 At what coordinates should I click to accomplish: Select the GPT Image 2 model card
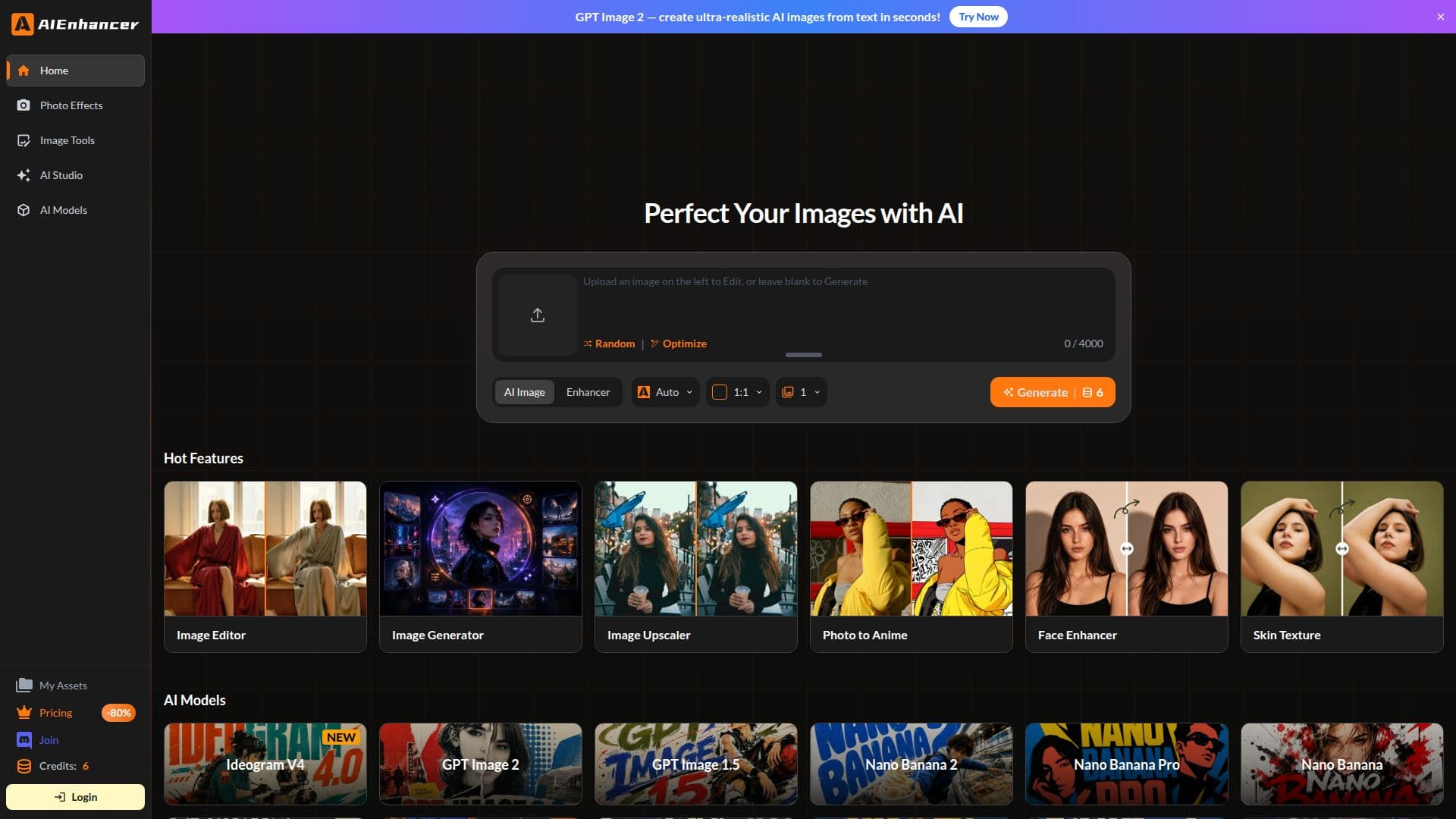tap(481, 764)
